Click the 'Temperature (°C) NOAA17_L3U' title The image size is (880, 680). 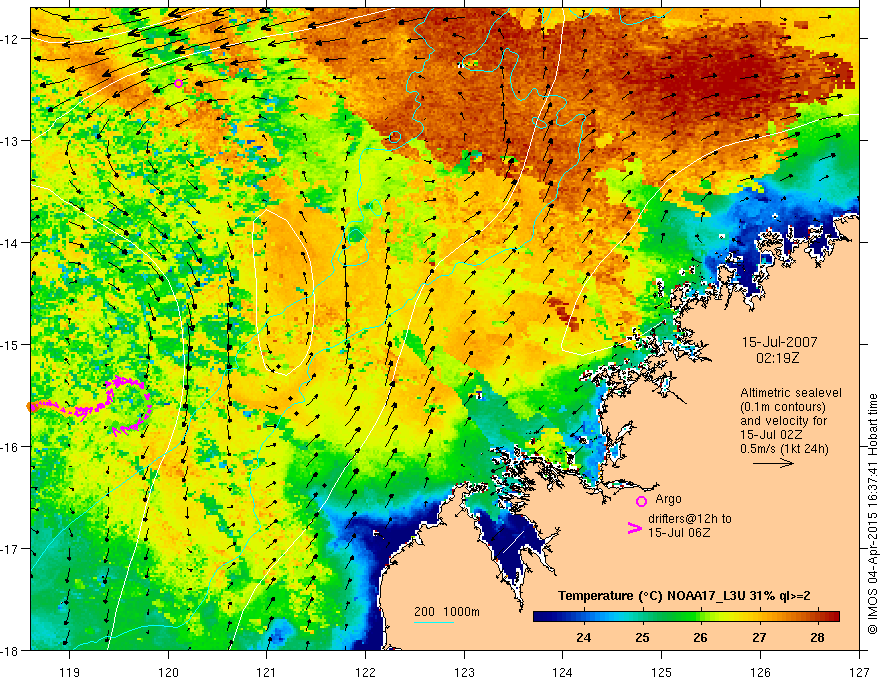tap(651, 595)
